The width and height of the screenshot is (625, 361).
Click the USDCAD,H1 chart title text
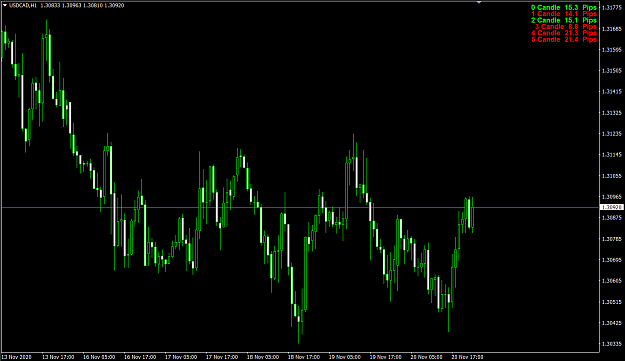pos(22,6)
